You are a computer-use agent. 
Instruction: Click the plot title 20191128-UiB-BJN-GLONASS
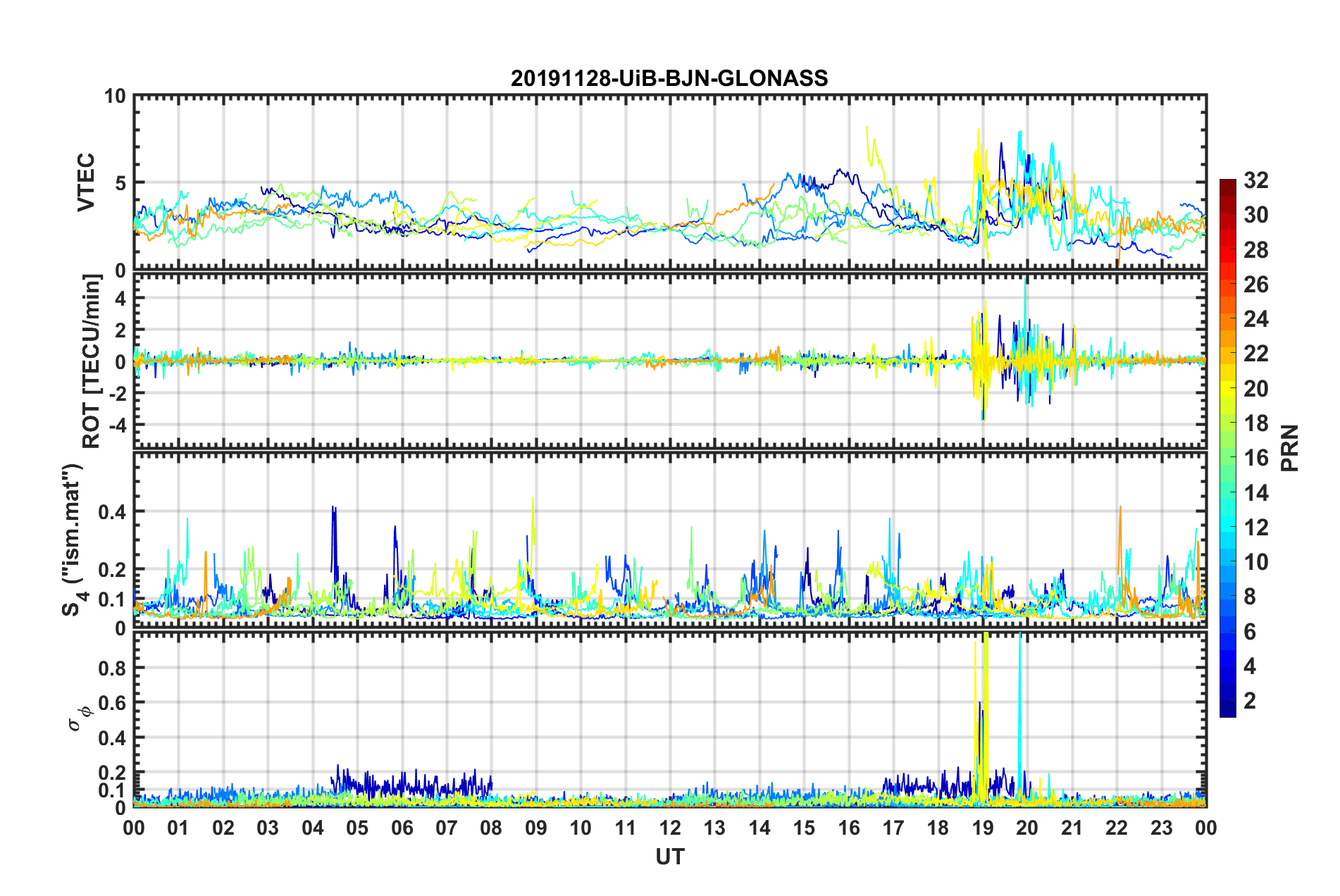[669, 78]
